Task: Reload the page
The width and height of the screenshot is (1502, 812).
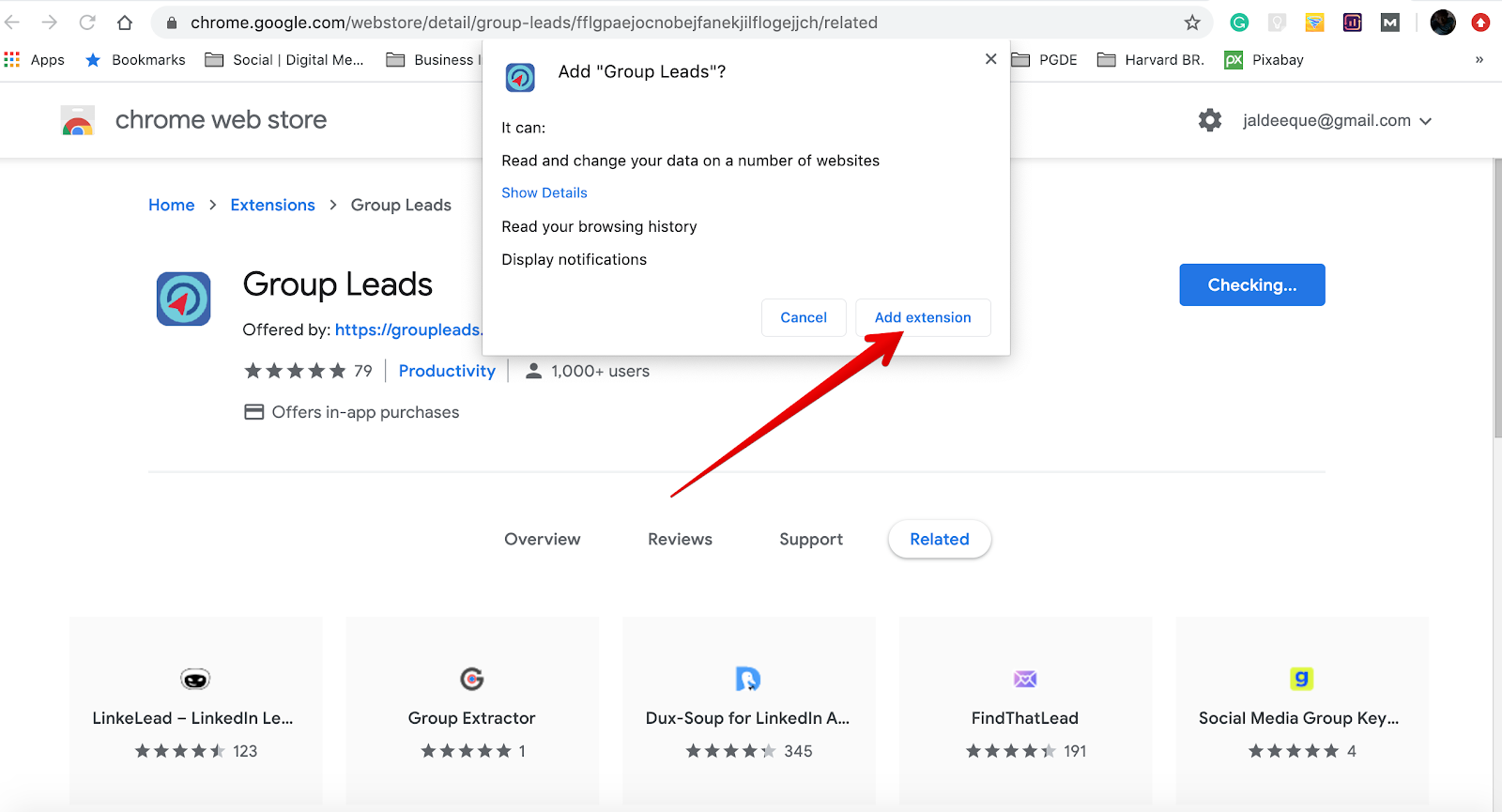Action: click(87, 23)
